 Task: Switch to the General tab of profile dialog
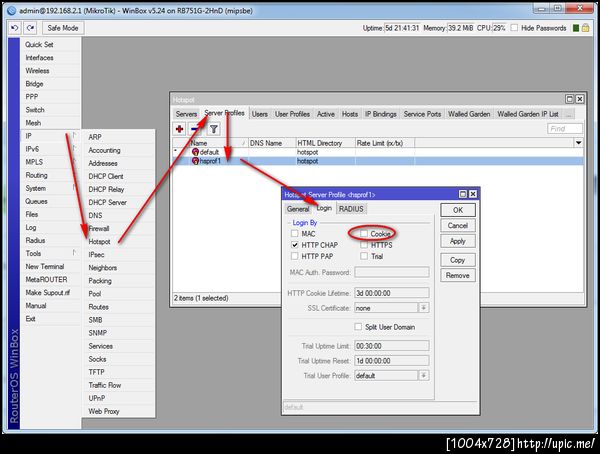(x=298, y=209)
